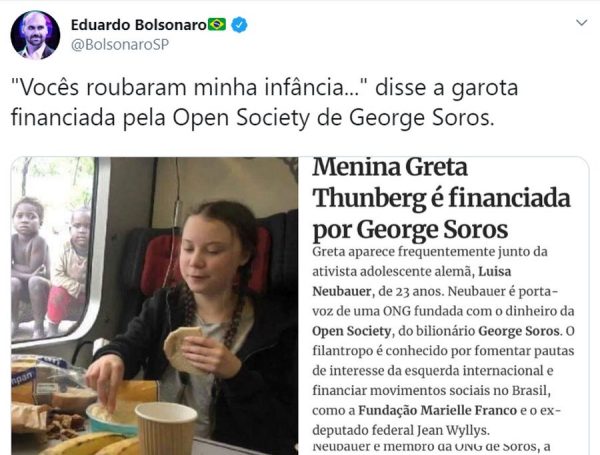This screenshot has height=455, width=600.
Task: Open the @BolsonaroSP handle link
Action: pyautogui.click(x=120, y=44)
